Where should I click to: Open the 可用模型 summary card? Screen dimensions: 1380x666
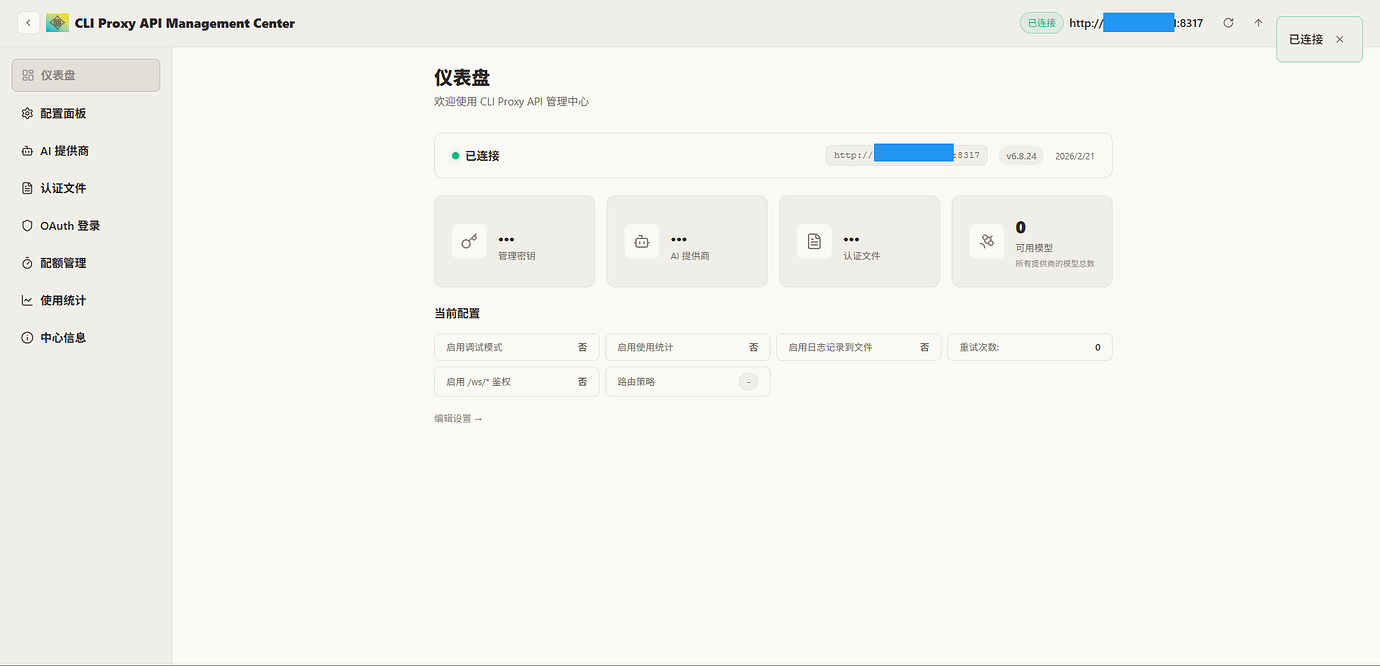pos(1032,241)
